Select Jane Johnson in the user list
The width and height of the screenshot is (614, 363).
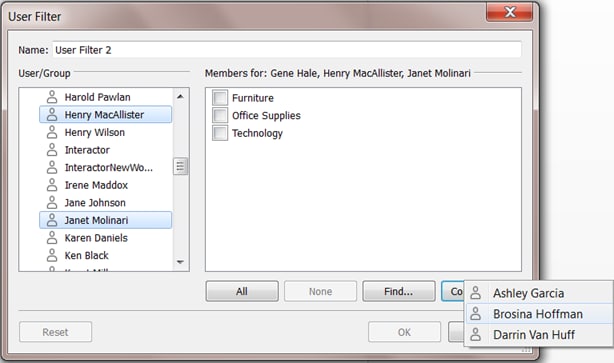[105, 202]
